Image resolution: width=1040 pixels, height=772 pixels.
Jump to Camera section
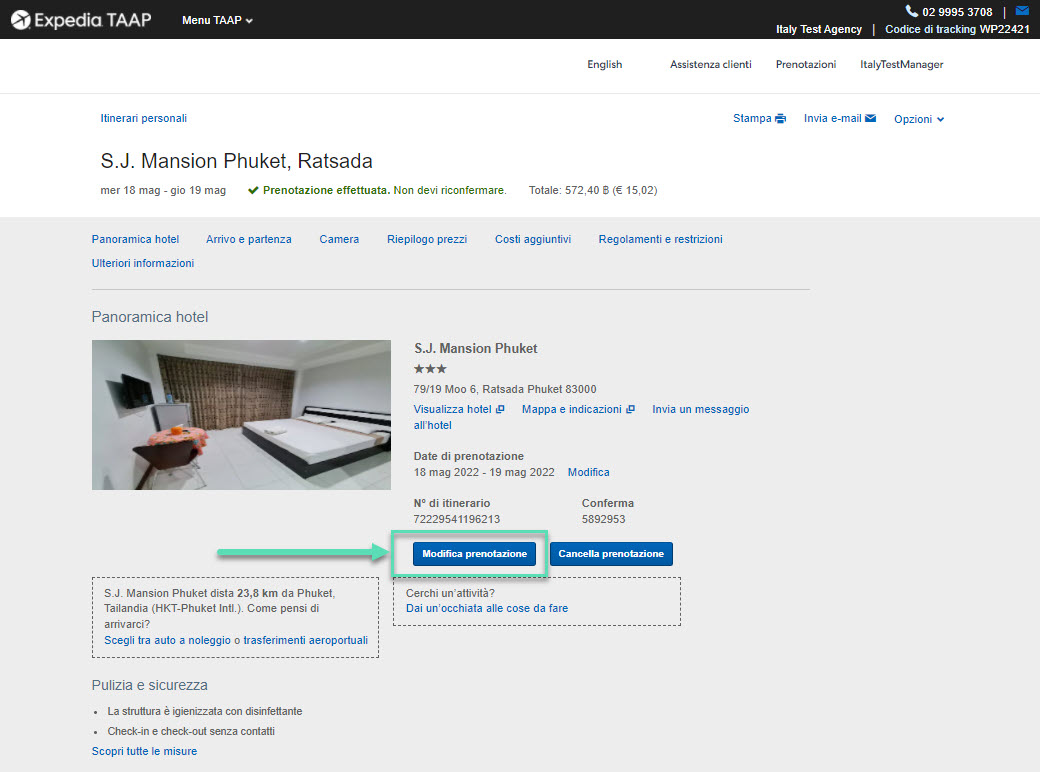[339, 239]
